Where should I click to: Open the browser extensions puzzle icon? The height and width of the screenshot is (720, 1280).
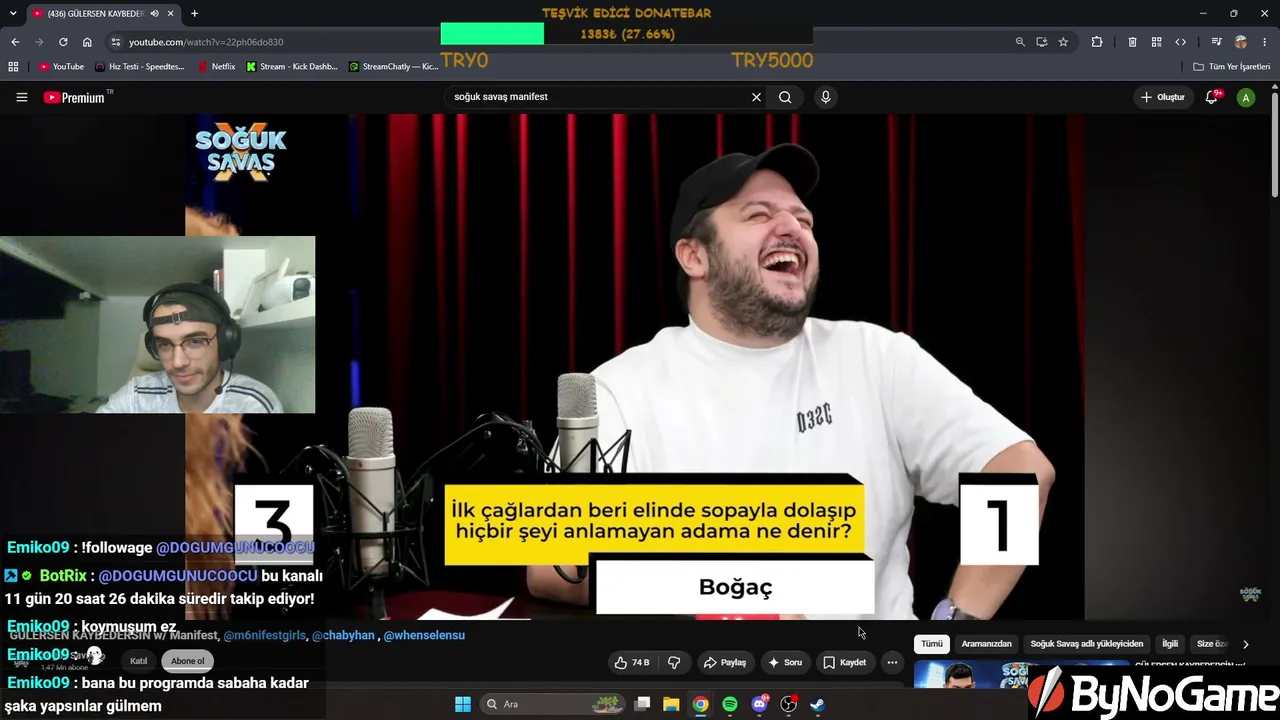click(x=1097, y=42)
